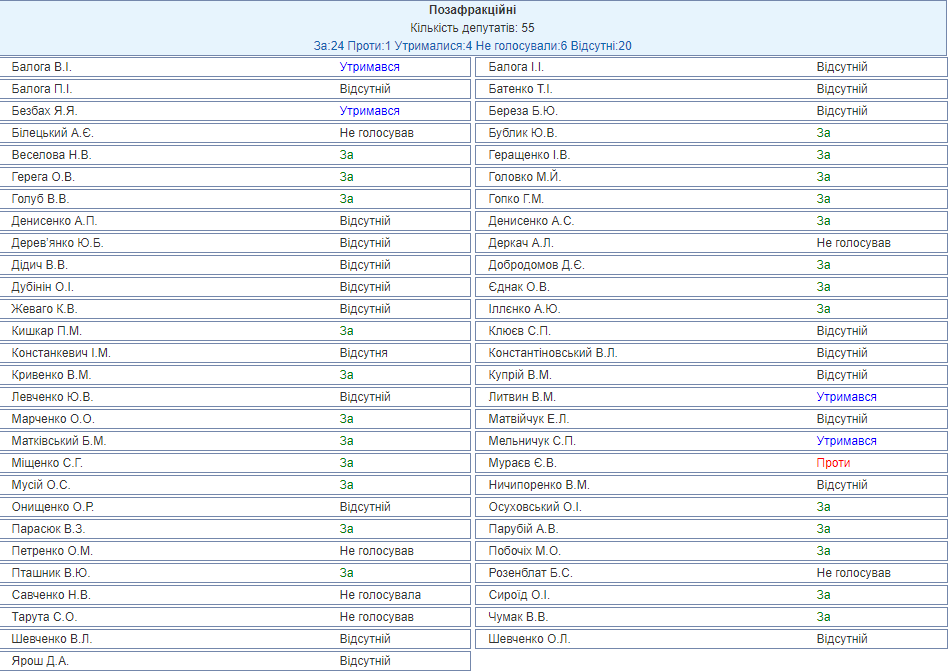948x671 pixels.
Task: Click За vote beside Парасюк В.З.
Action: [346, 529]
